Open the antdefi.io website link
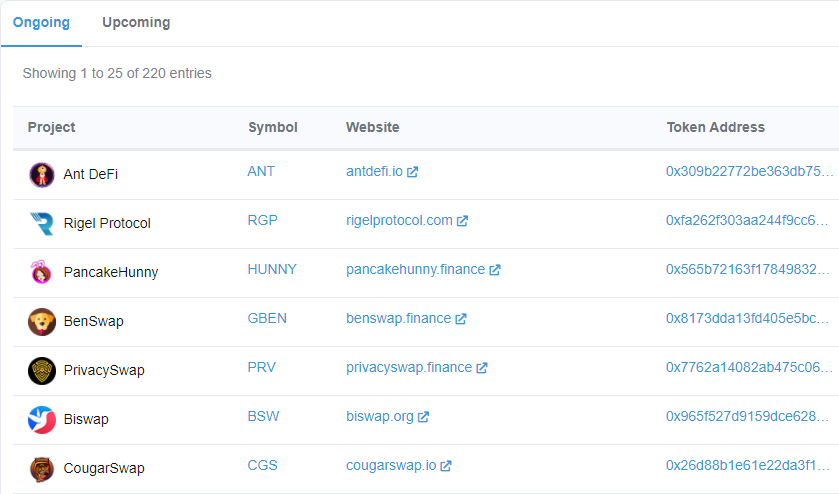 coord(374,171)
